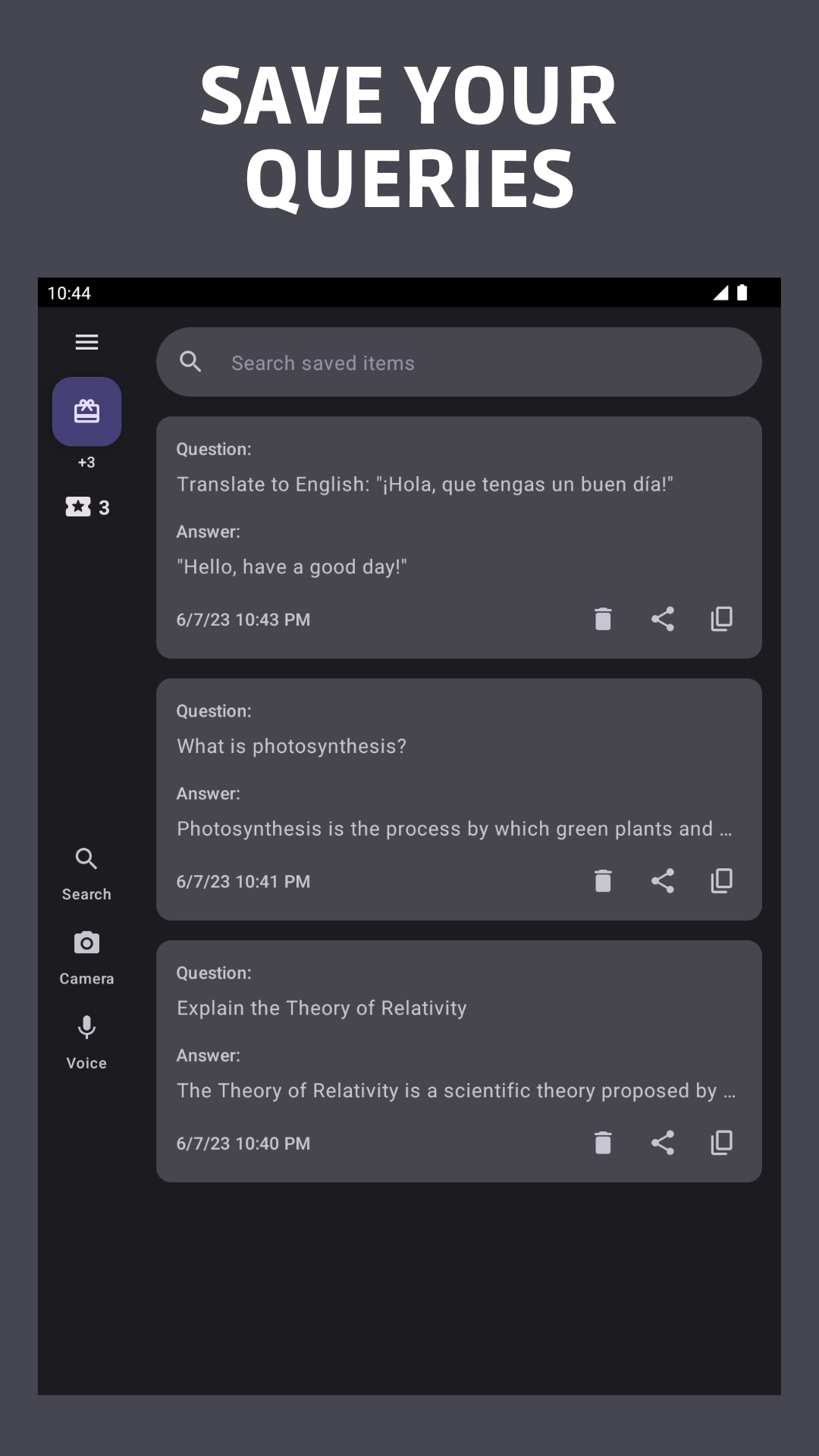Share the Theory of Relativity answer
Screen dimensions: 819x1456
[x=663, y=1142]
